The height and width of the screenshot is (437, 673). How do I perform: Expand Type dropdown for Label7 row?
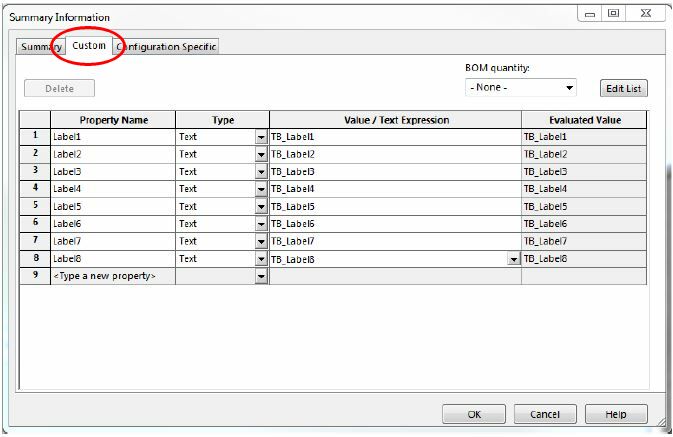(x=261, y=242)
